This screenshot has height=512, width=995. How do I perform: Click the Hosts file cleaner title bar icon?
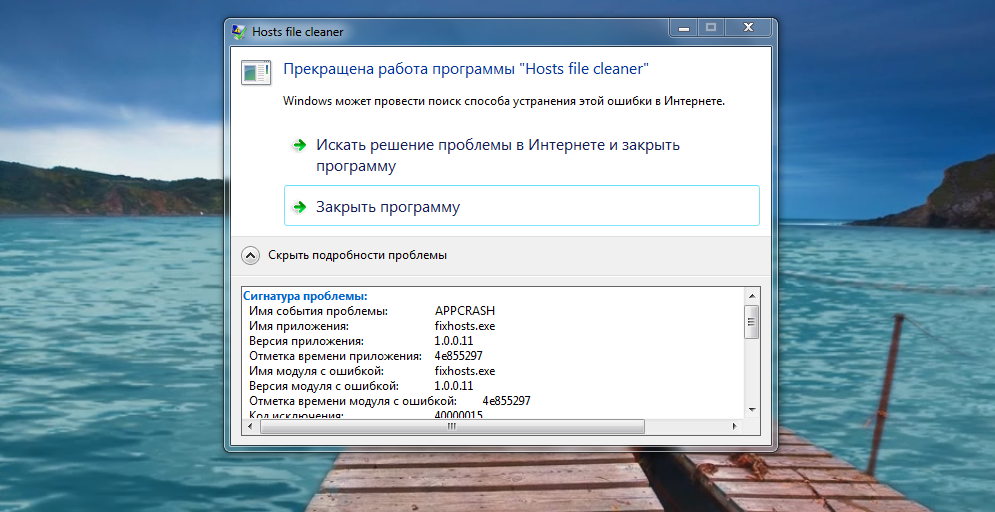238,32
